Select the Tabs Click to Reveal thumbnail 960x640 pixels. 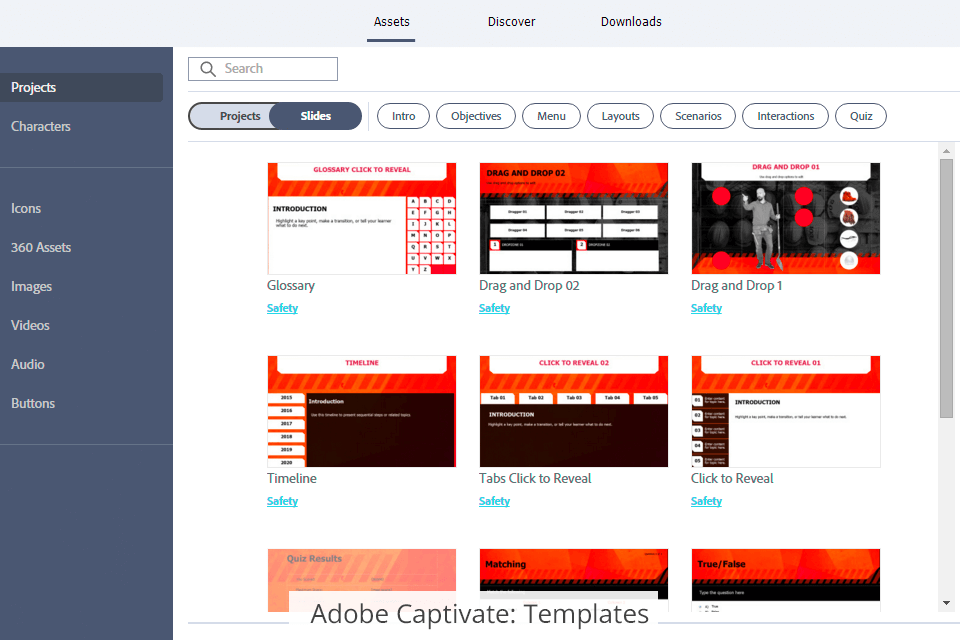point(573,411)
